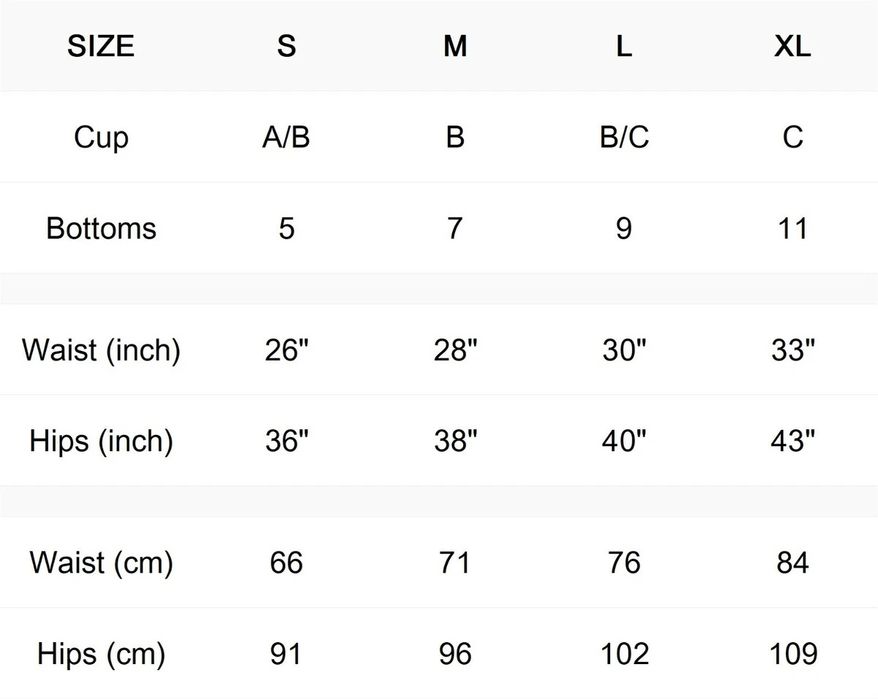This screenshot has height=699, width=878.
Task: Click the Cup row label
Action: tap(101, 137)
